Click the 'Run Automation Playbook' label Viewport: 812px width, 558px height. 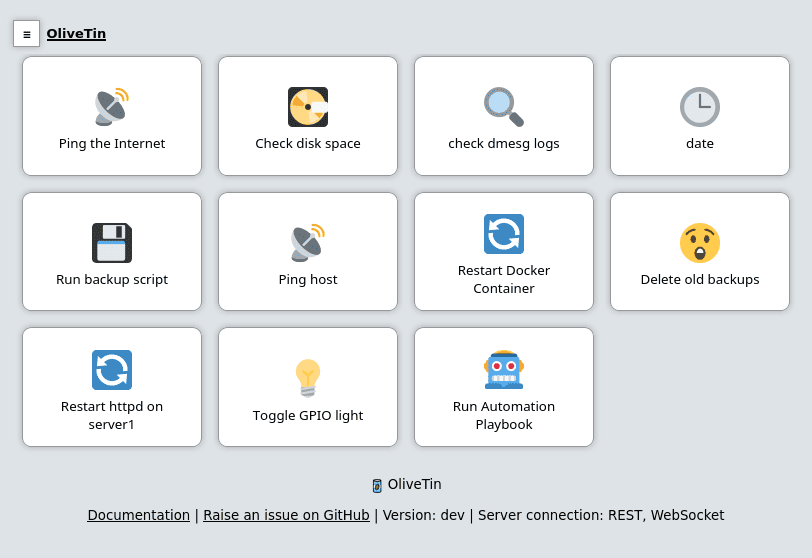point(504,416)
